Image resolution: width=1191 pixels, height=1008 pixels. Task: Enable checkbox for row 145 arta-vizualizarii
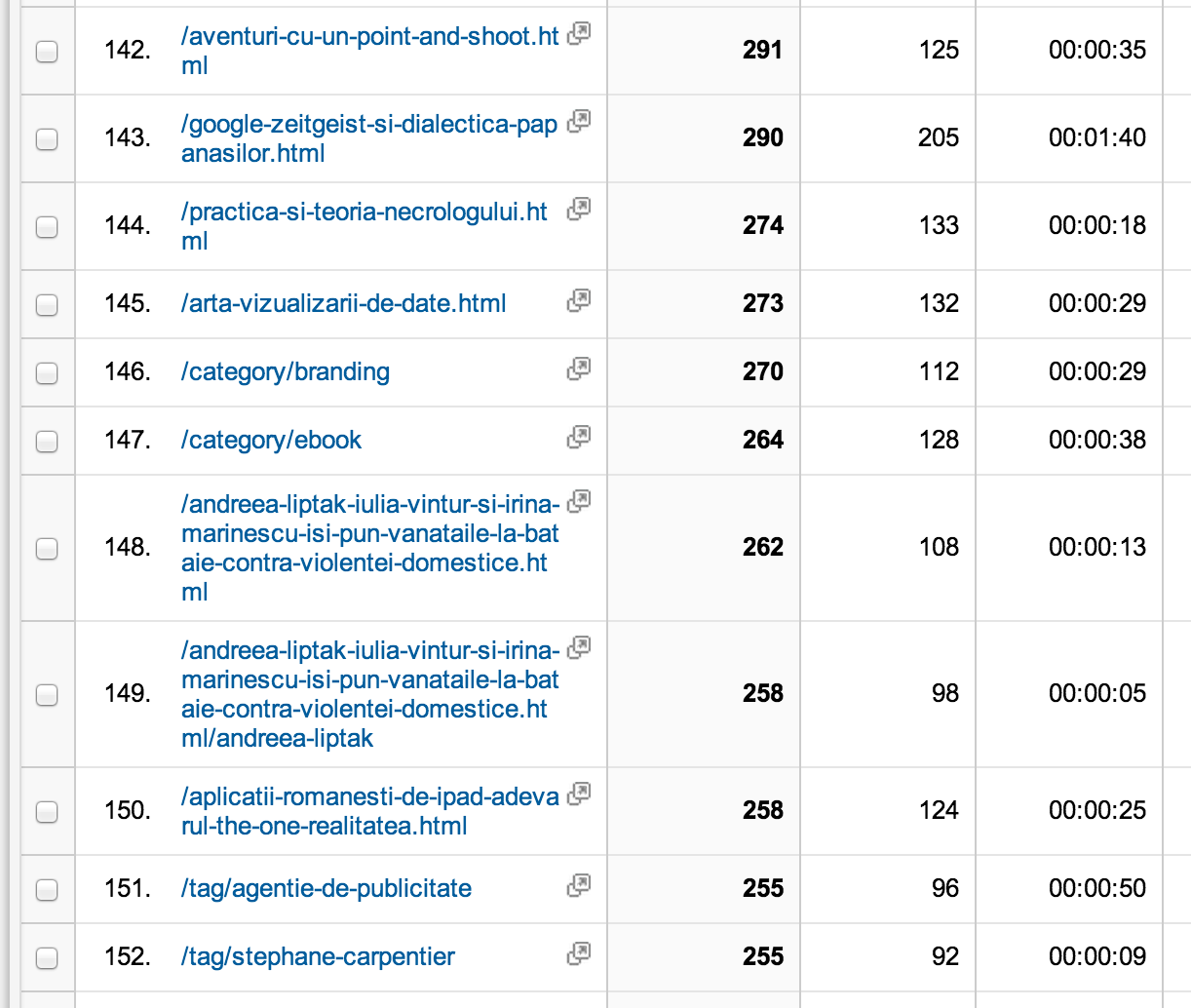click(47, 305)
